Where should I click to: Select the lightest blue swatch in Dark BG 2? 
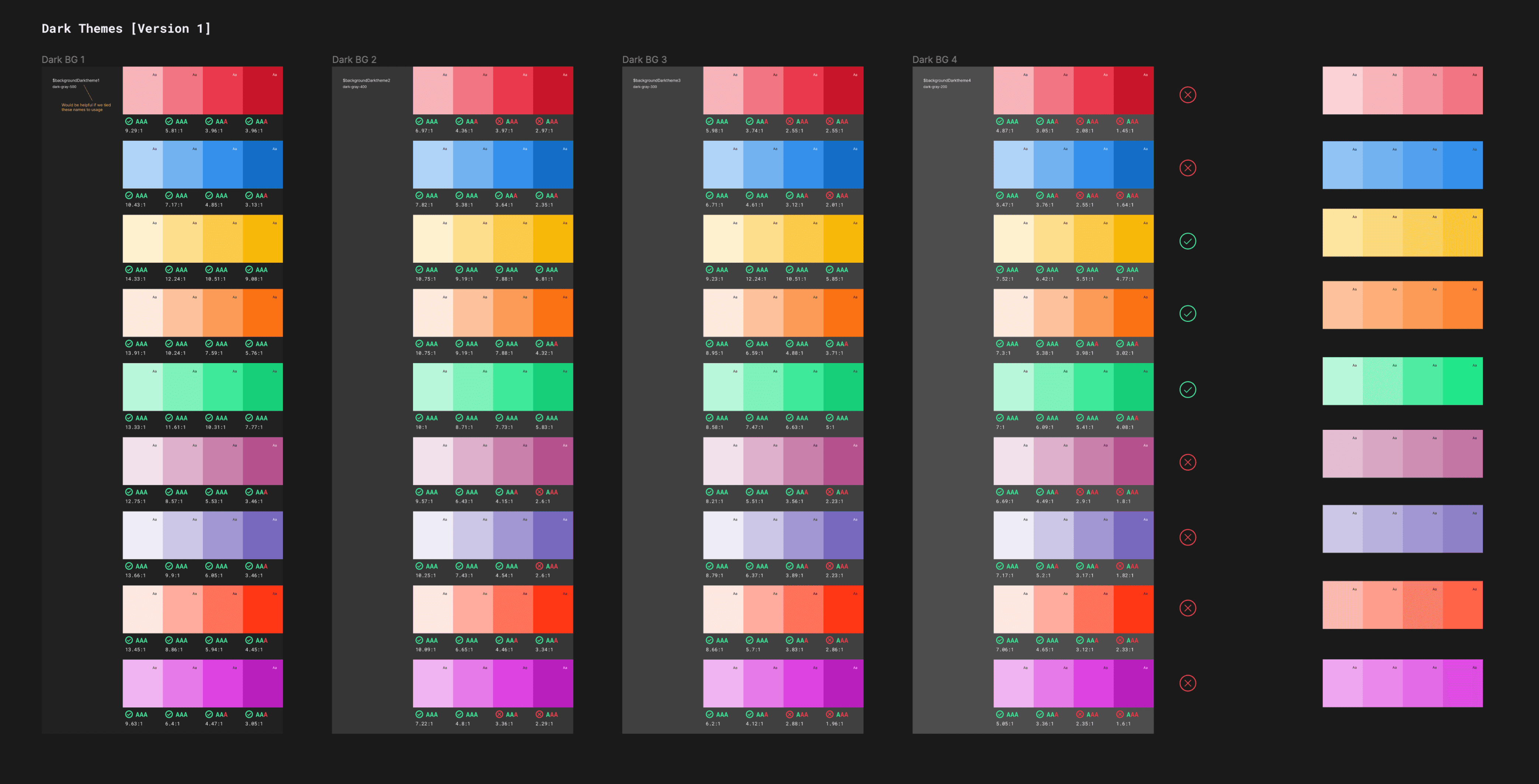[433, 165]
